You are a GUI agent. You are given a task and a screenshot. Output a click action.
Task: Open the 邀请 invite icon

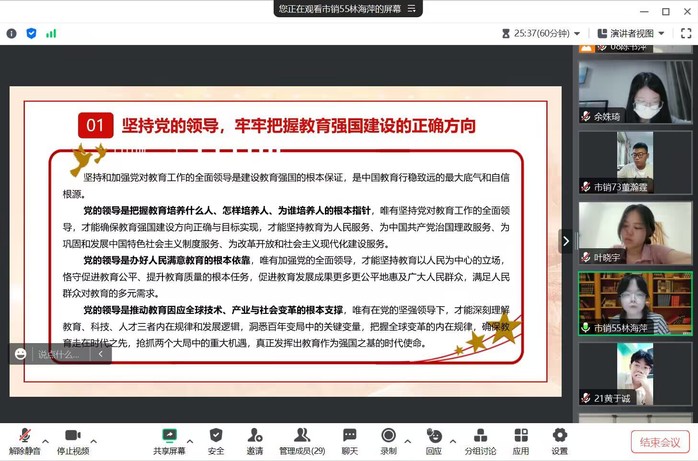click(255, 440)
